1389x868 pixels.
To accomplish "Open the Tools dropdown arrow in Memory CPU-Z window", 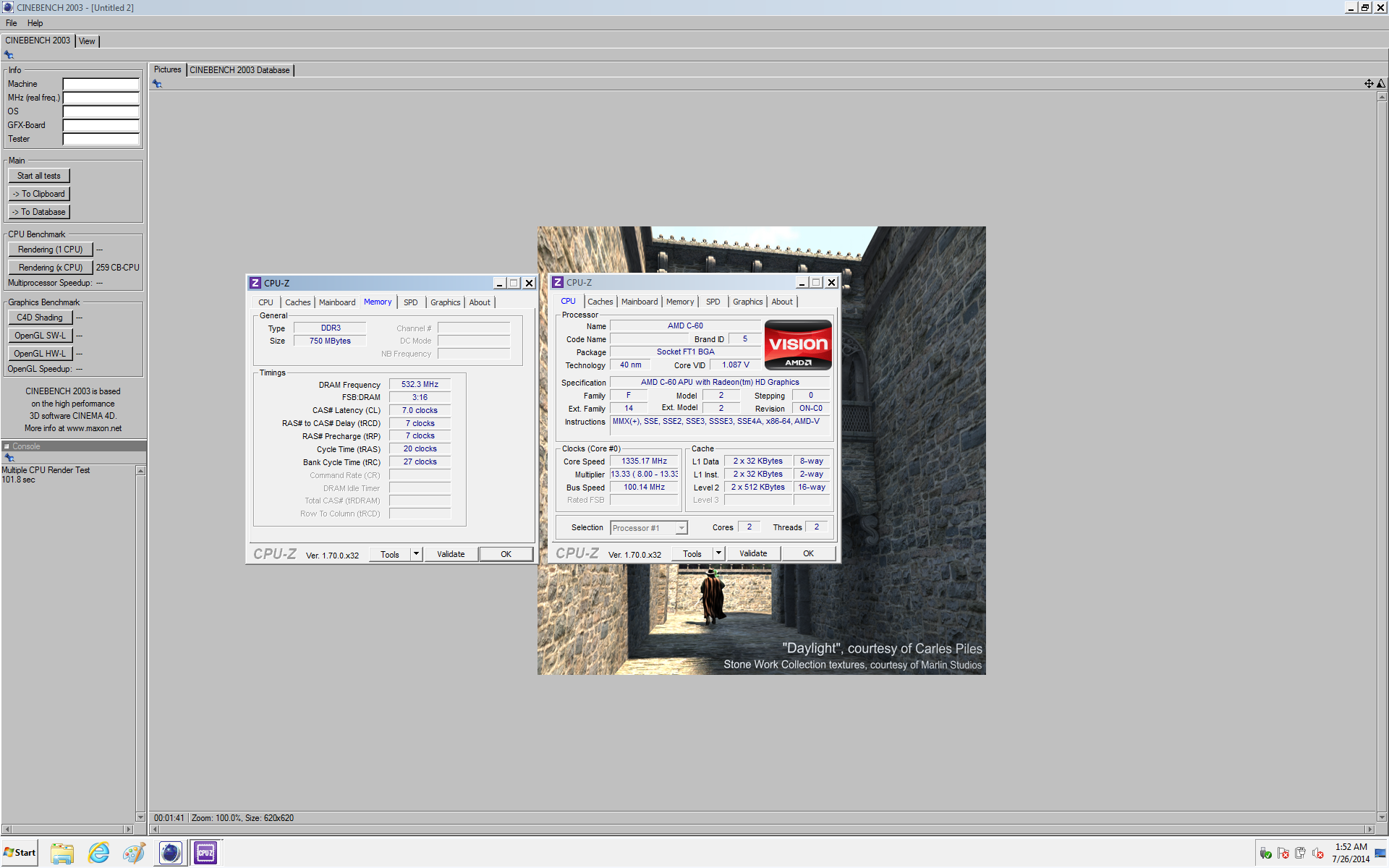I will click(x=416, y=554).
